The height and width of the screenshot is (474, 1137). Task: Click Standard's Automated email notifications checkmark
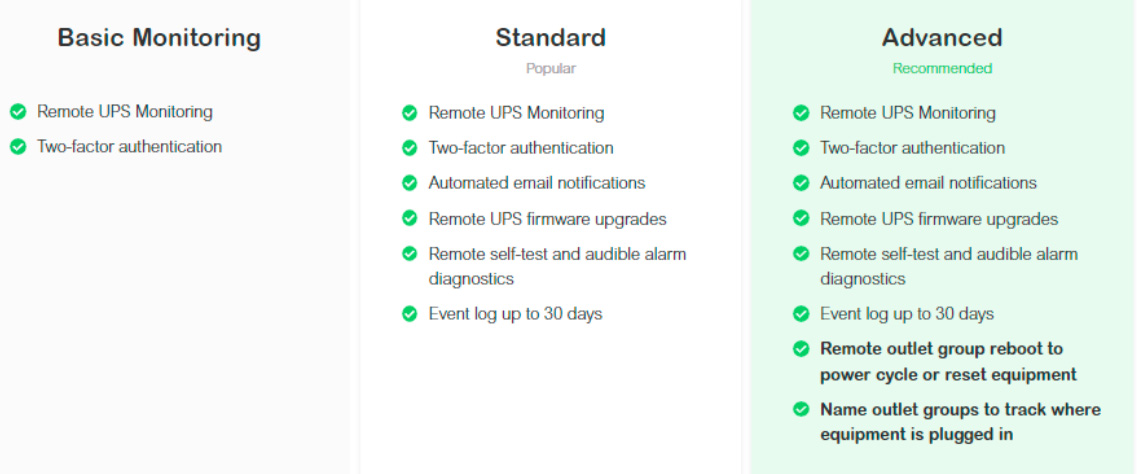(x=410, y=183)
